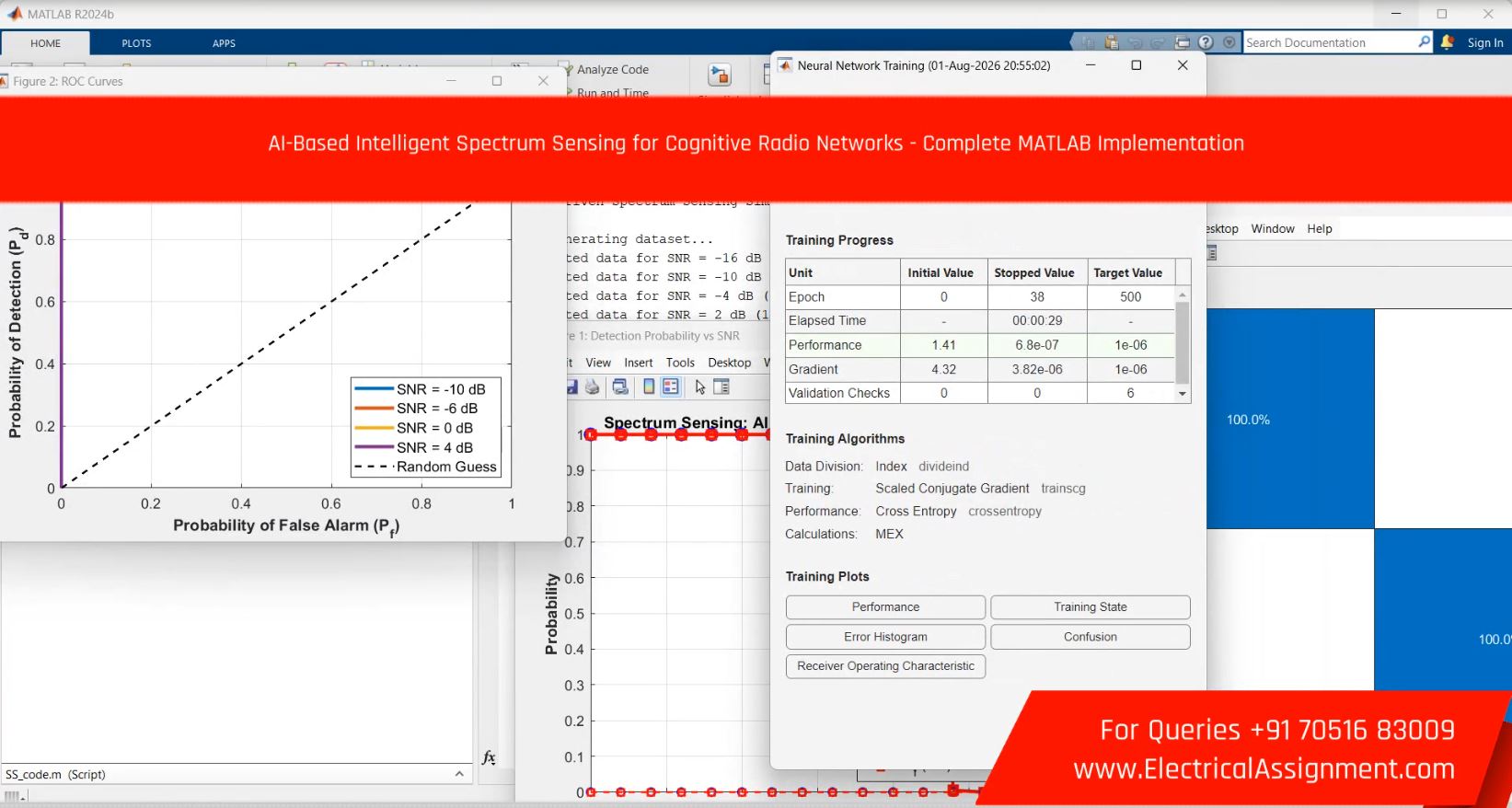This screenshot has width=1512, height=808.
Task: Click the 6.8e-07 performance stopped value
Action: [x=1037, y=345]
